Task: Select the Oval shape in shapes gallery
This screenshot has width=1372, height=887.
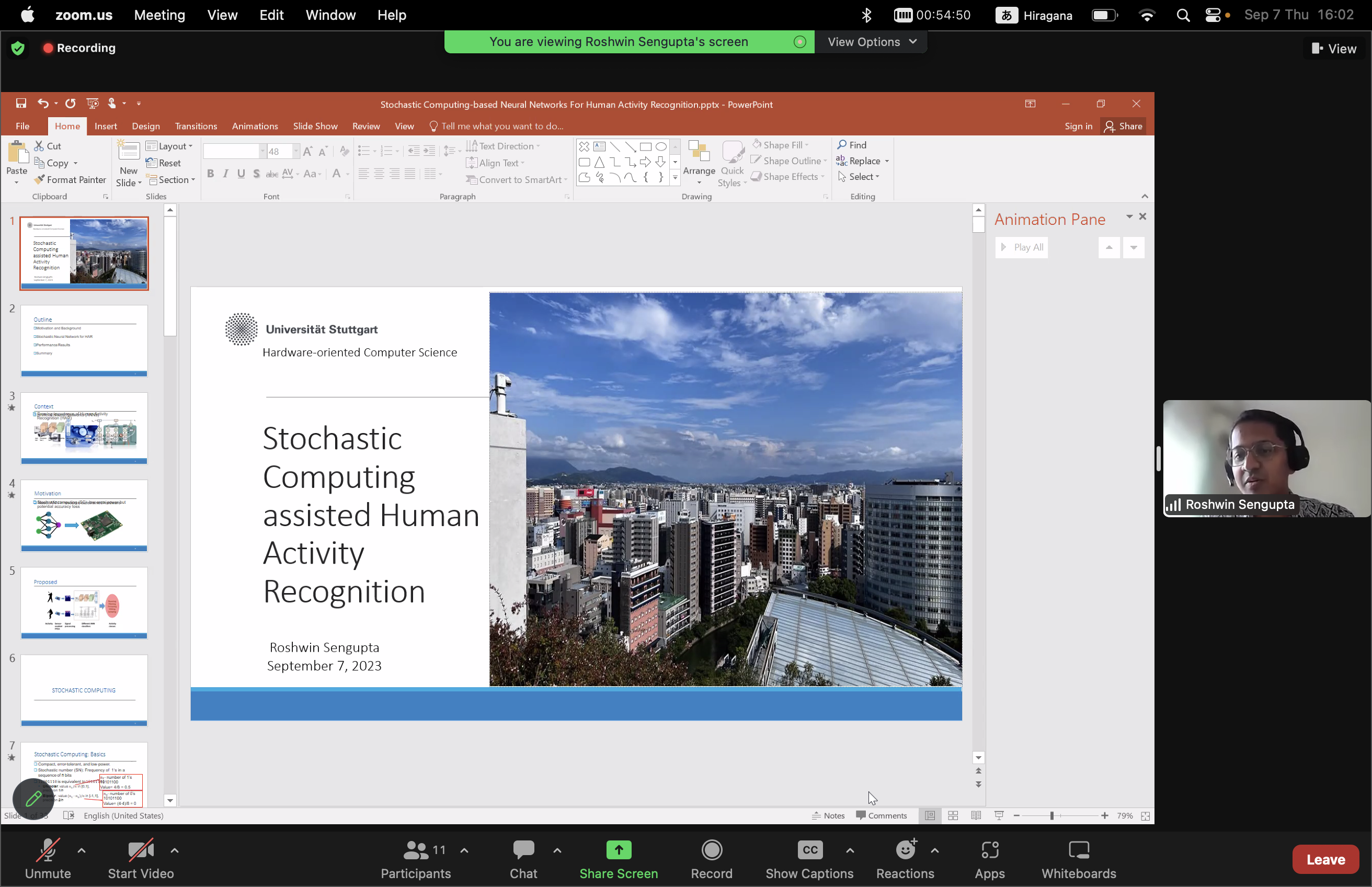Action: coord(661,146)
